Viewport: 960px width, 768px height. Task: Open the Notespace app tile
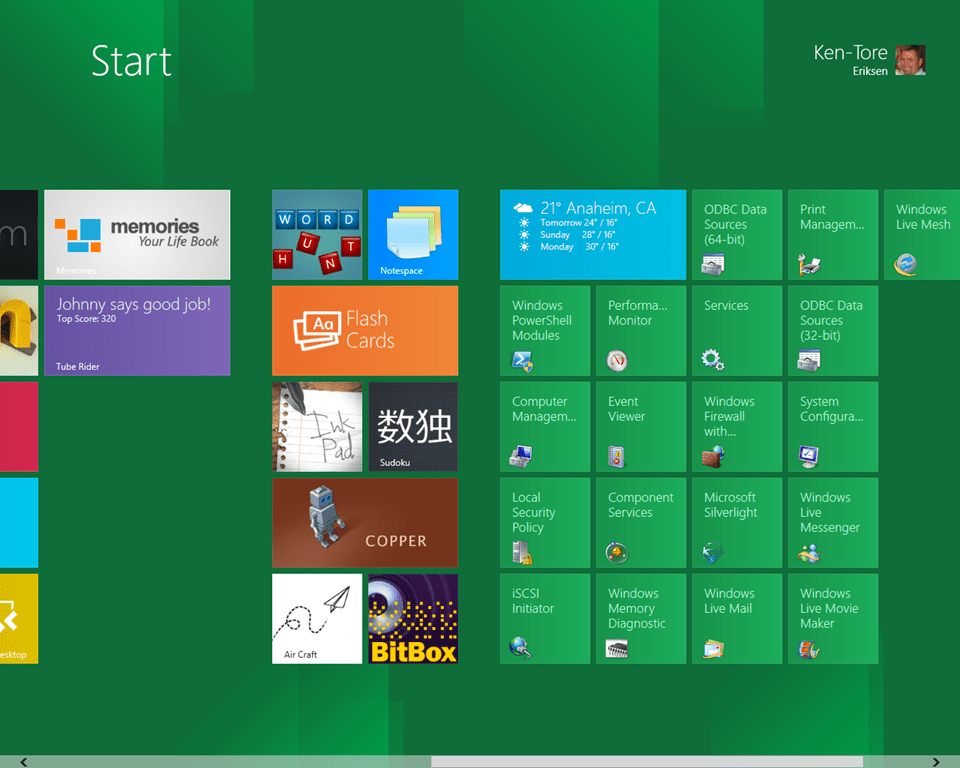click(x=413, y=235)
